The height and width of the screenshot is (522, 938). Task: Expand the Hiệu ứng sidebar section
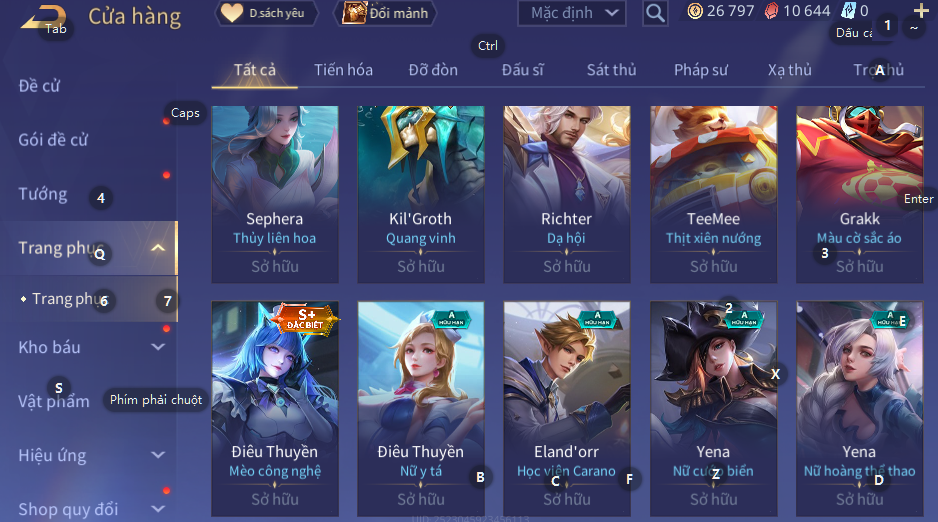[158, 455]
